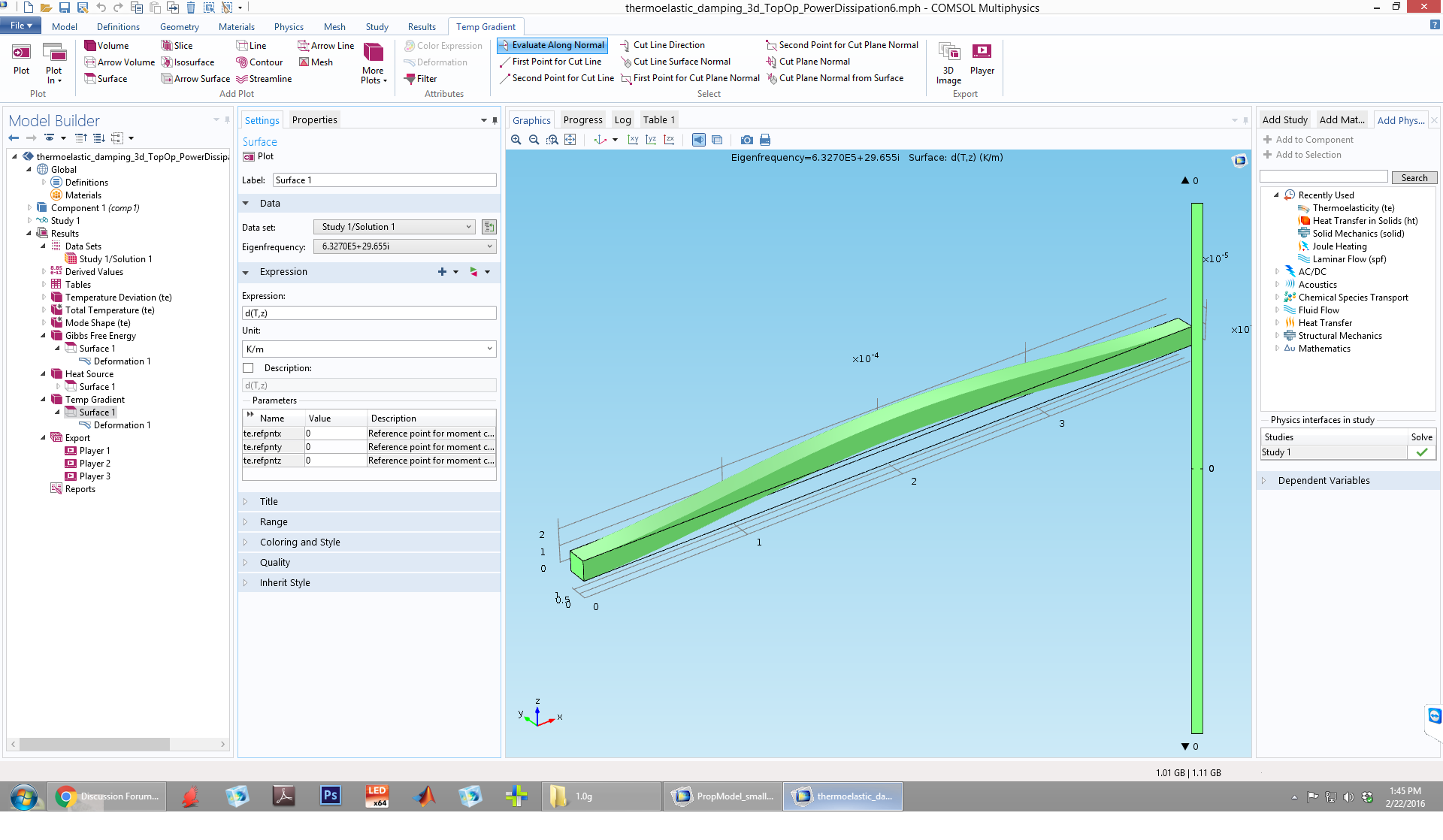Viewport: 1443px width, 840px height.
Task: Open the Player export tool
Action: click(x=982, y=53)
